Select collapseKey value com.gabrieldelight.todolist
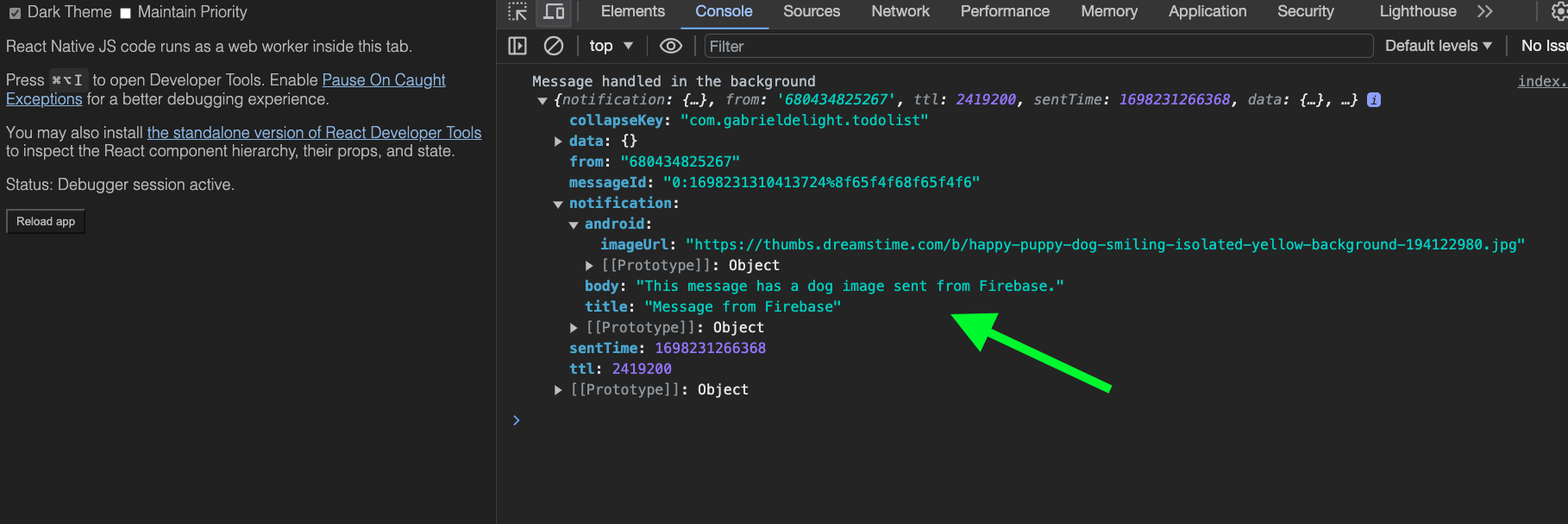 804,121
